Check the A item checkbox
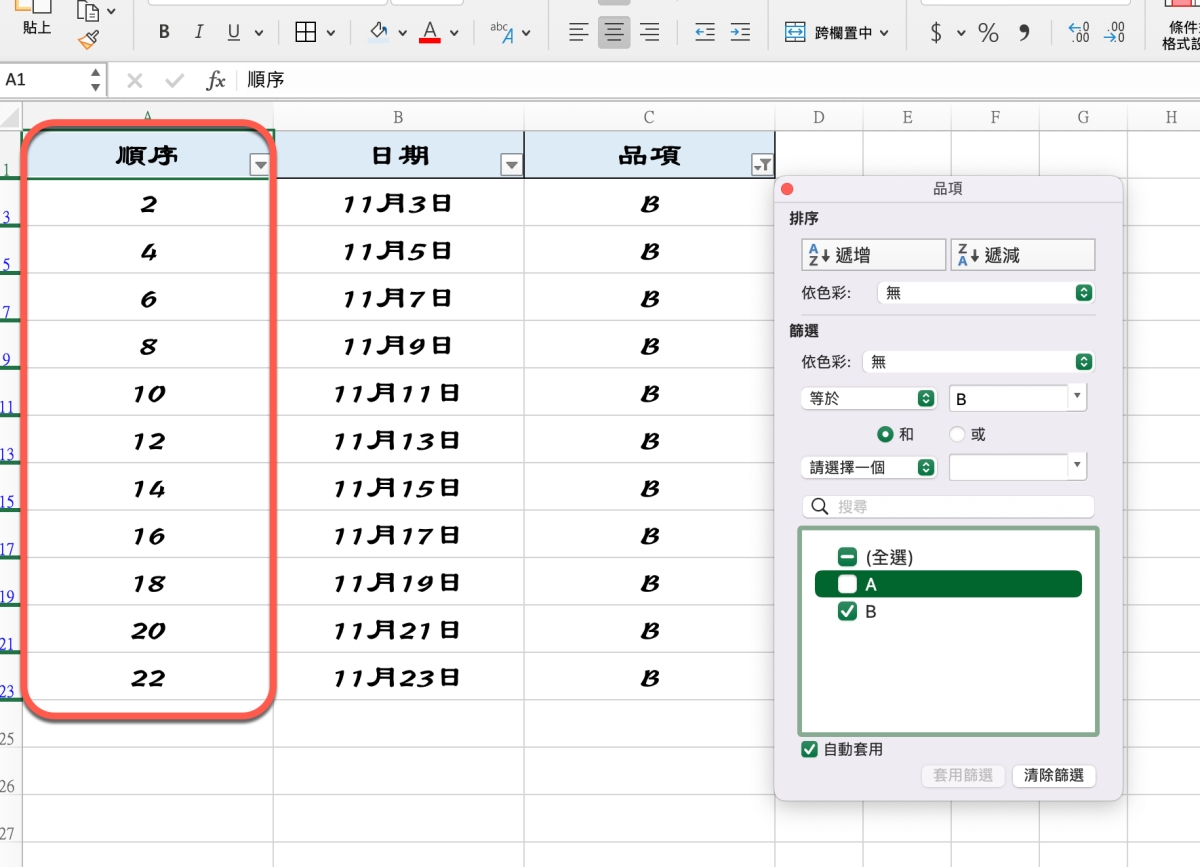This screenshot has width=1200, height=867. tap(847, 584)
